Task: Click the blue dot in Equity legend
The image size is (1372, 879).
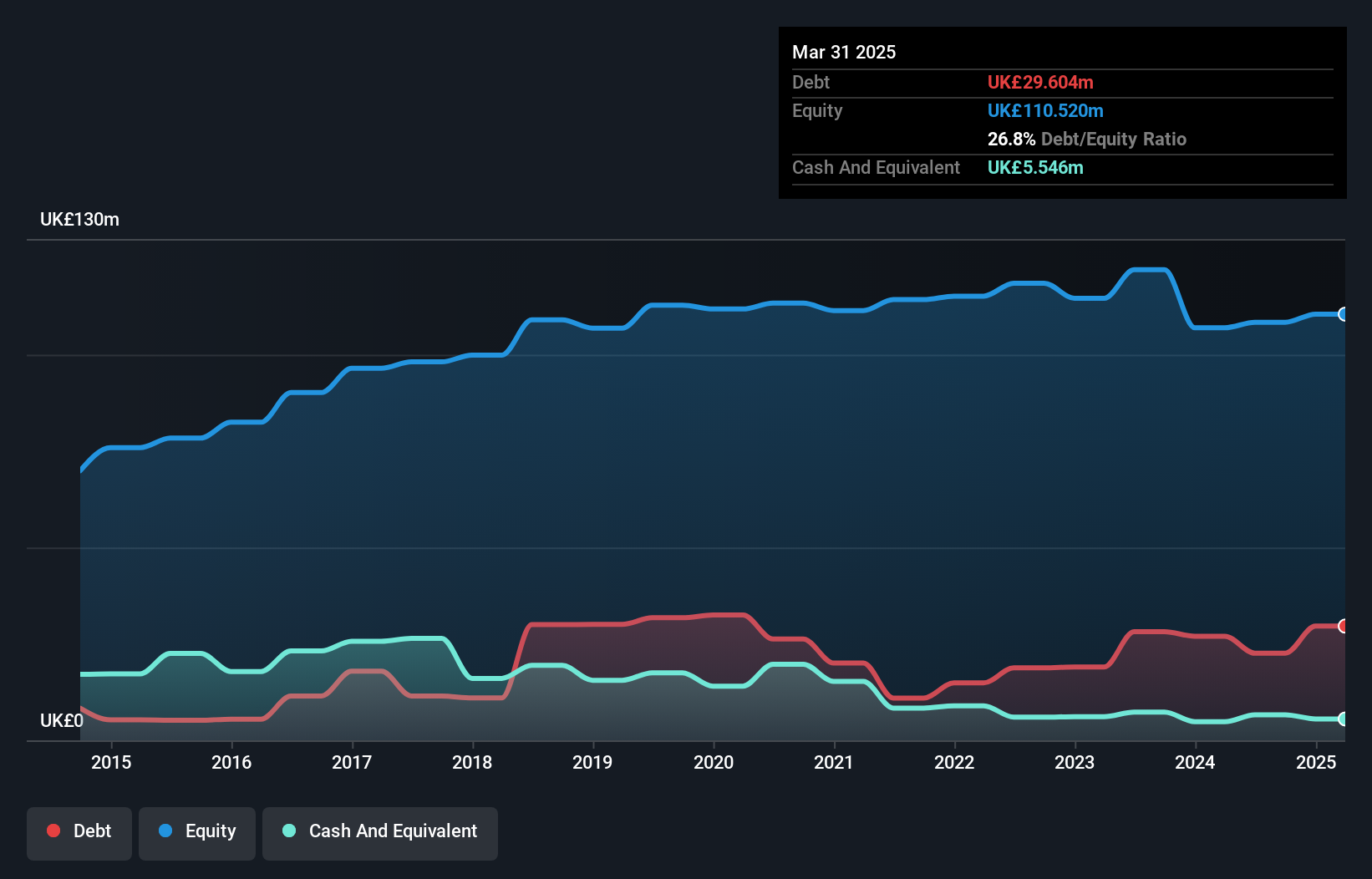Action: click(165, 831)
